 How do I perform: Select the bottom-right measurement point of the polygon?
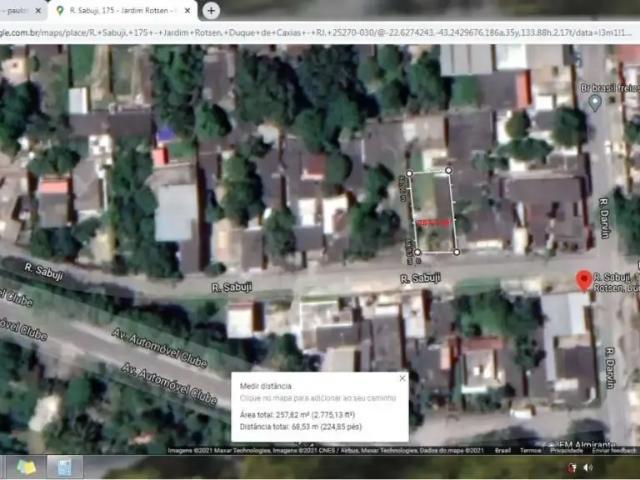pos(457,252)
